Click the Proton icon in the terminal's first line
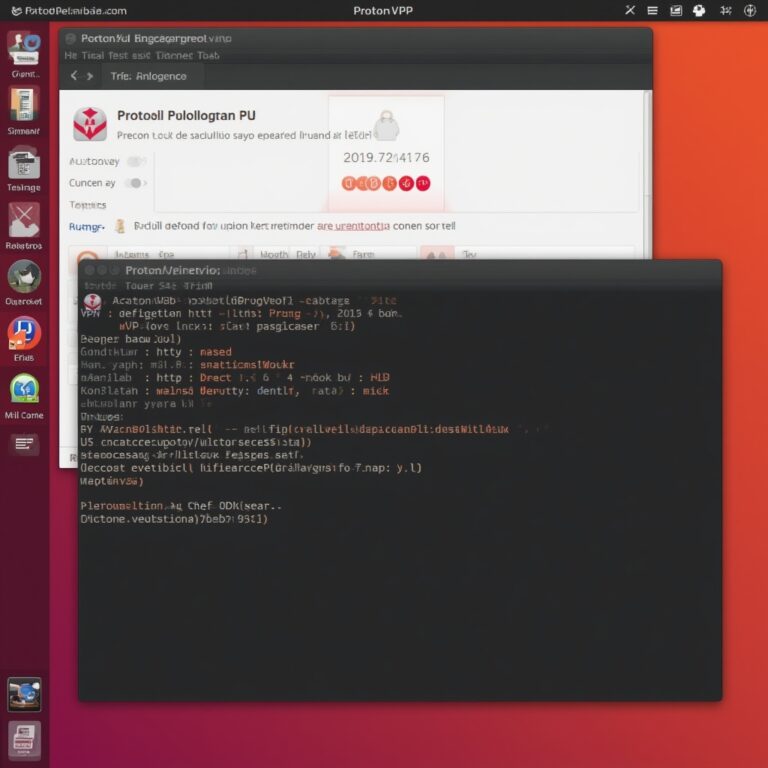Image resolution: width=768 pixels, height=768 pixels. tap(92, 302)
